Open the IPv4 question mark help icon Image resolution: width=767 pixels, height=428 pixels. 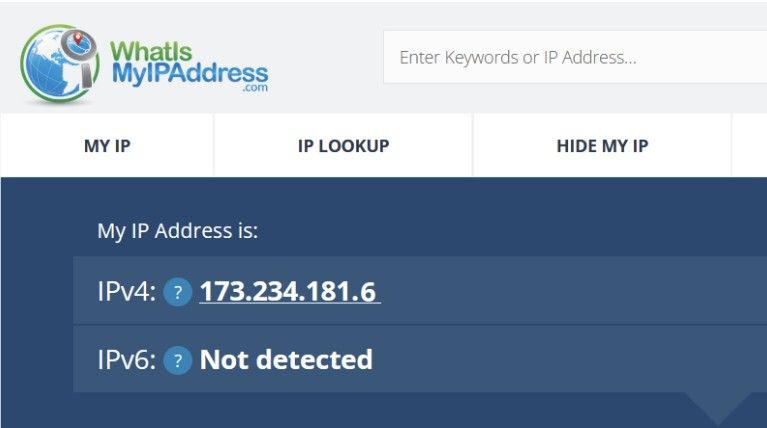[x=178, y=292]
